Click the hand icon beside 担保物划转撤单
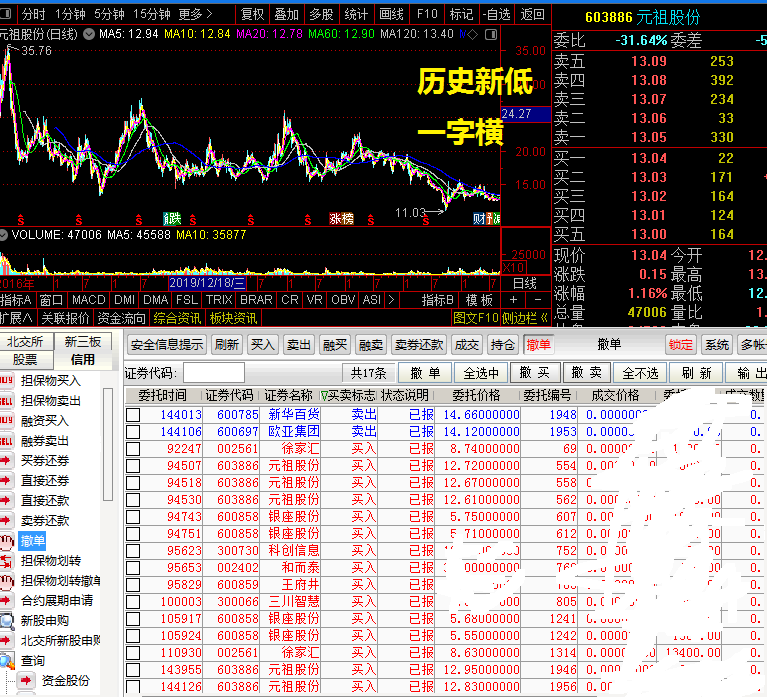The width and height of the screenshot is (767, 697). (x=6, y=581)
